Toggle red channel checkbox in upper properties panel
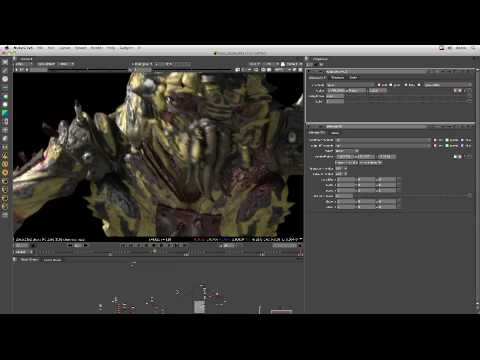The height and width of the screenshot is (360, 480). click(379, 85)
